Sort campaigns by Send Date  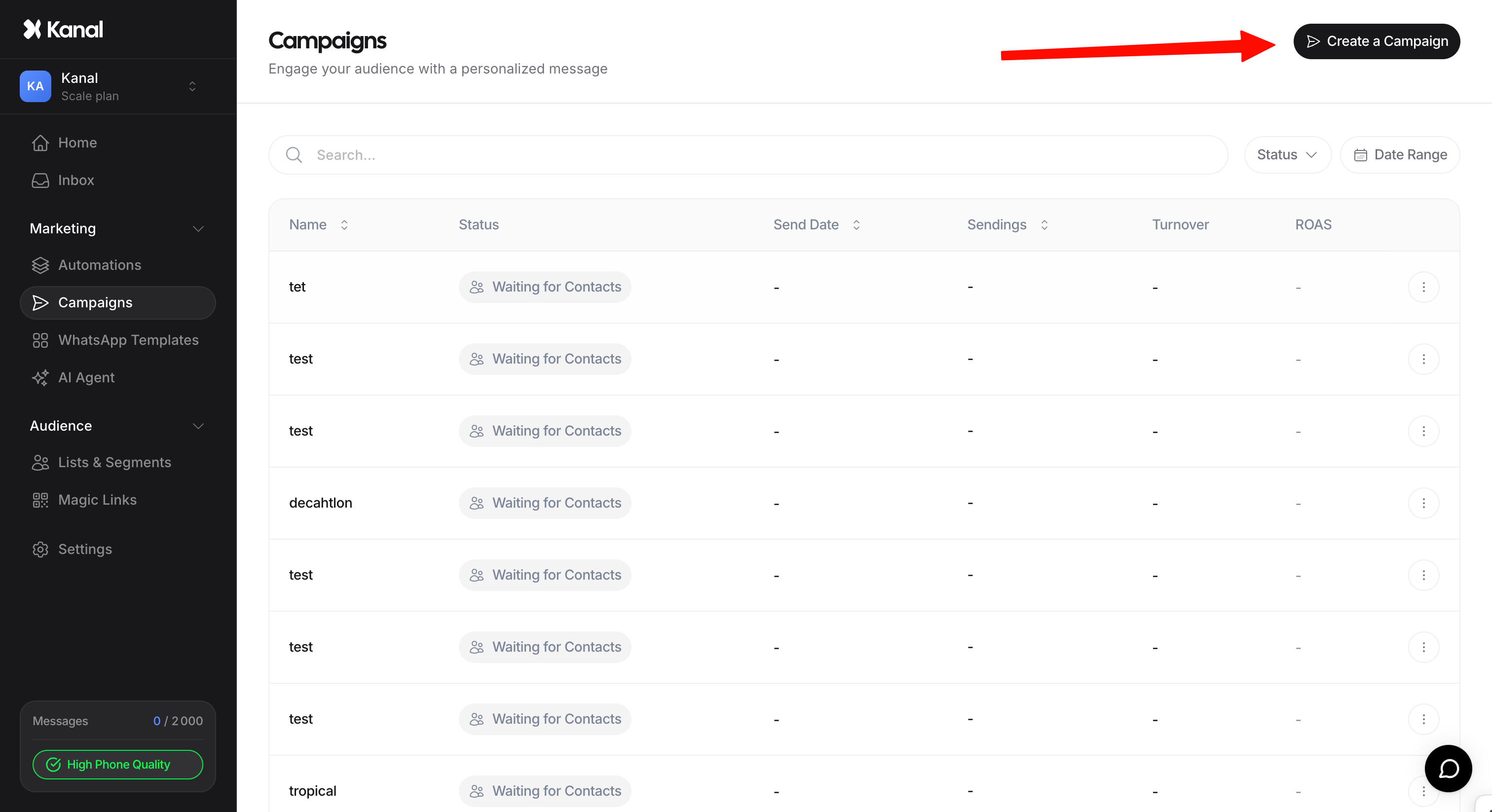point(856,225)
